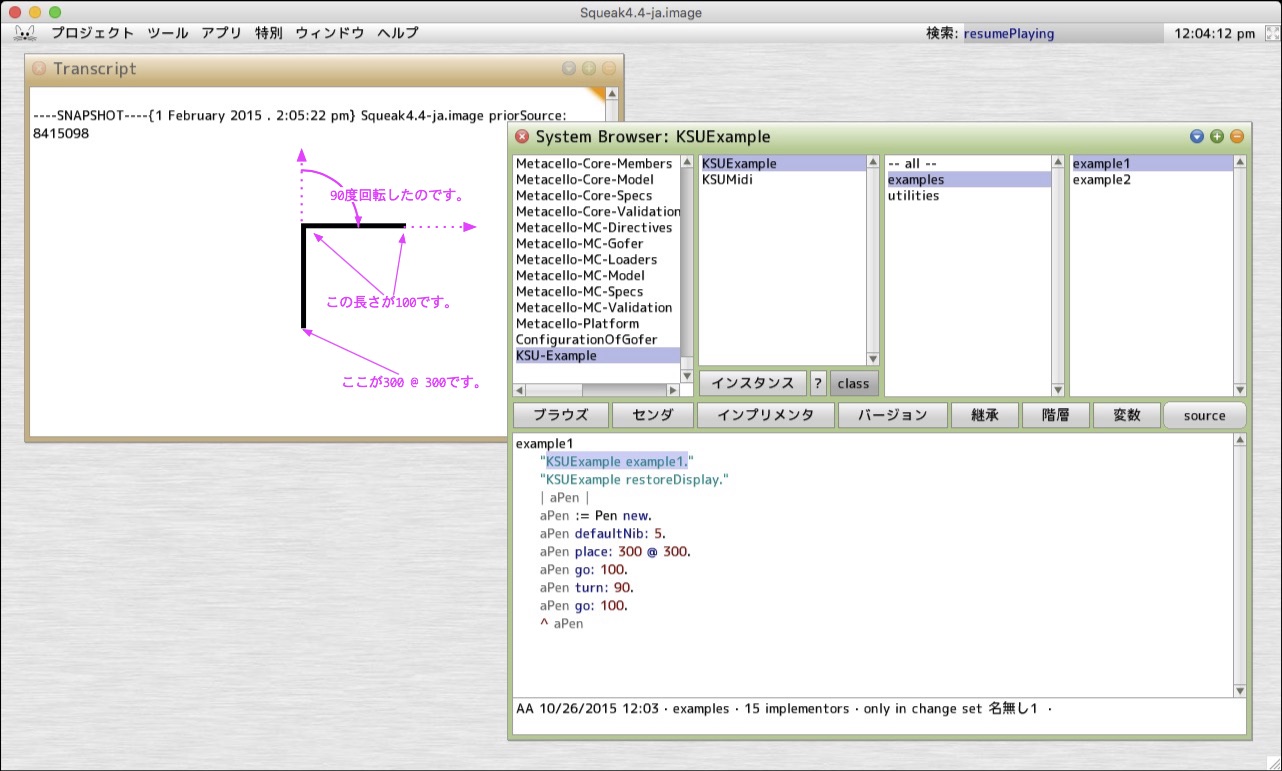The height and width of the screenshot is (771, 1282).
Task: Click protocol list scroll down arrow
Action: pos(1057,390)
